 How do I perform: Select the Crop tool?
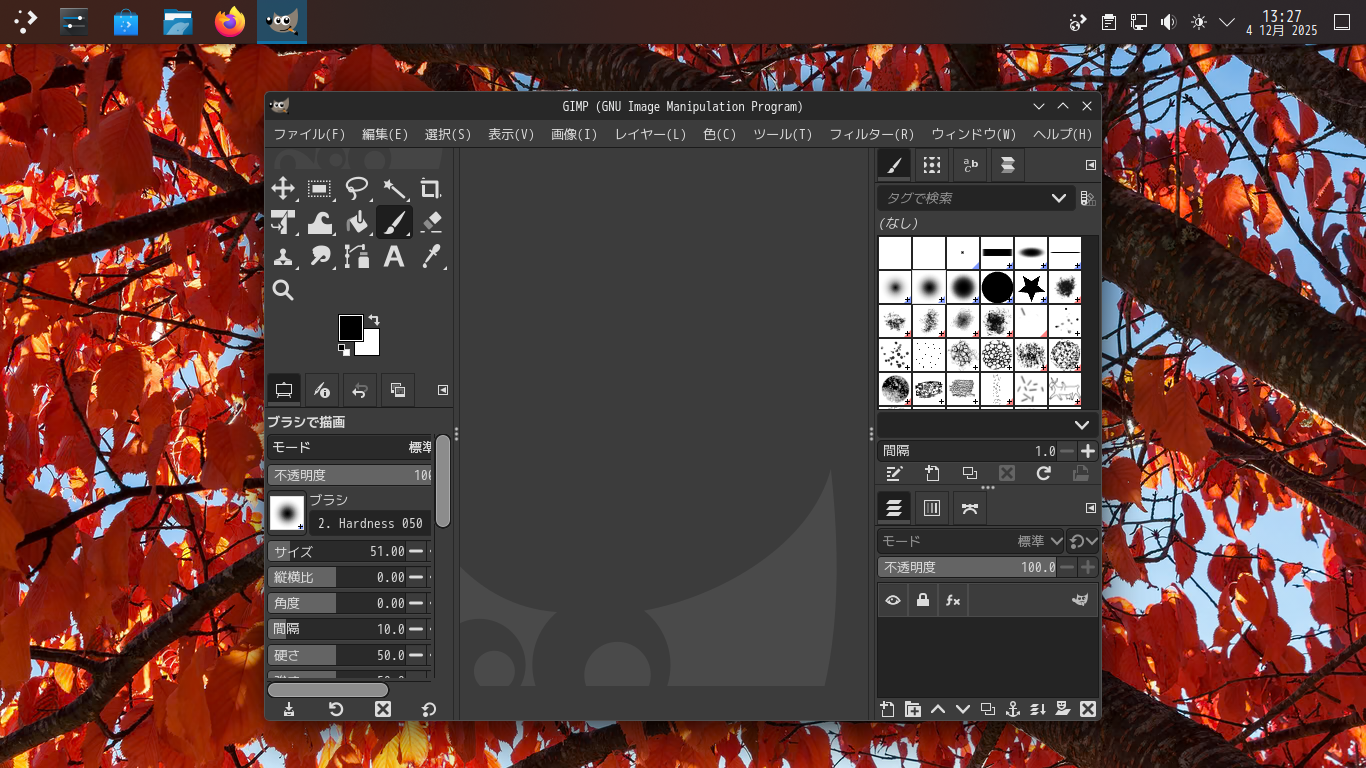[431, 188]
